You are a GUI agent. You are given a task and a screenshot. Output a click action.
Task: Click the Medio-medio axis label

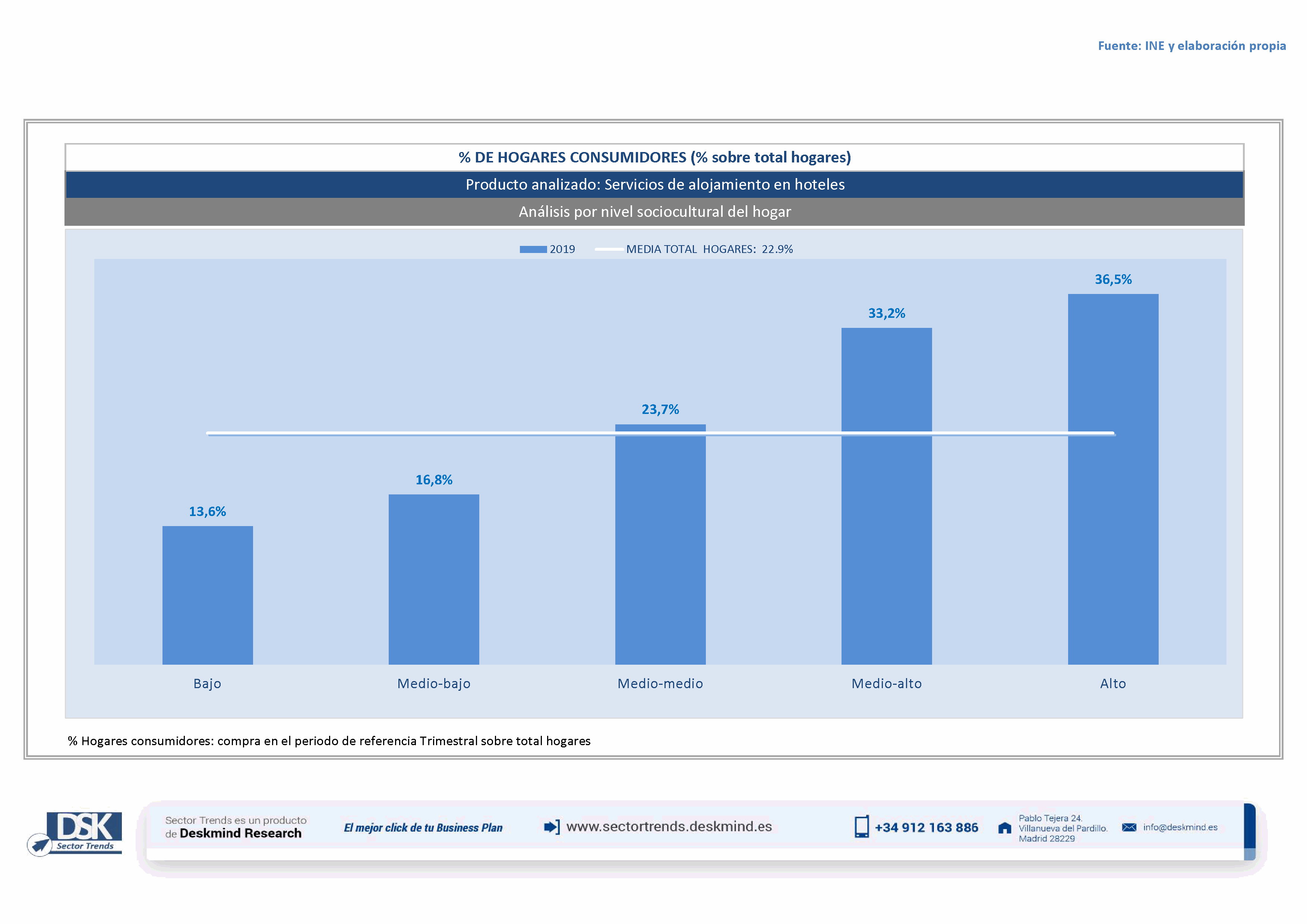point(660,683)
